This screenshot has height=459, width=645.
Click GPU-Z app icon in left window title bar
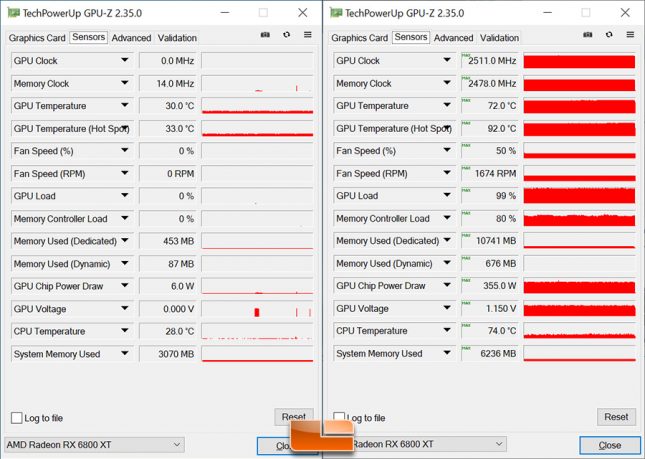pyautogui.click(x=14, y=13)
